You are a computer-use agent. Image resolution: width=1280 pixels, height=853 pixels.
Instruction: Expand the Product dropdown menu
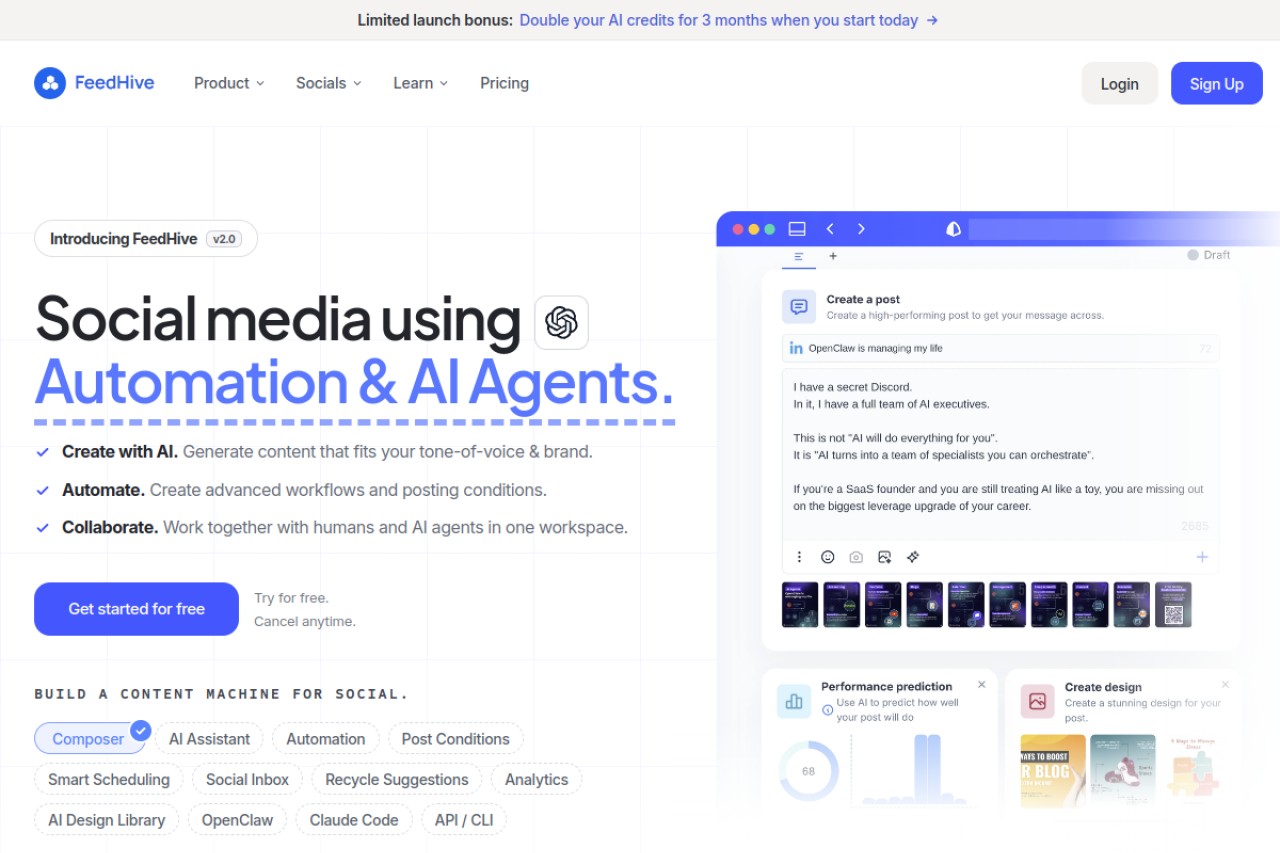click(229, 83)
